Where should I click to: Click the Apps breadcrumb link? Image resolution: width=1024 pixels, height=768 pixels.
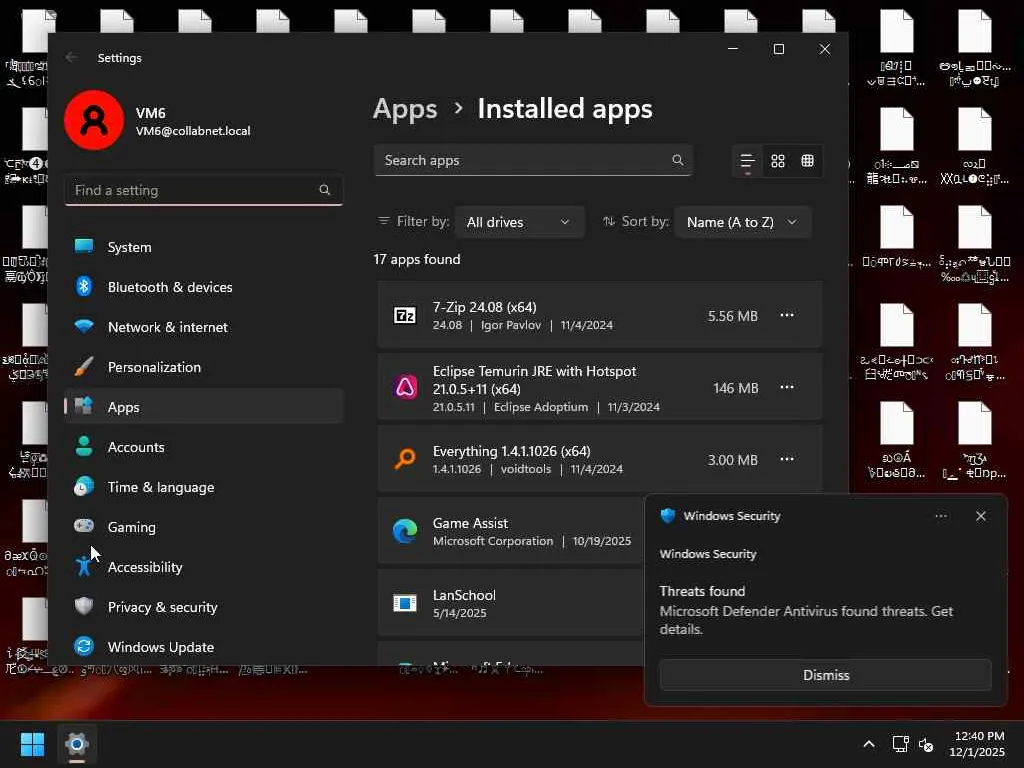(405, 109)
